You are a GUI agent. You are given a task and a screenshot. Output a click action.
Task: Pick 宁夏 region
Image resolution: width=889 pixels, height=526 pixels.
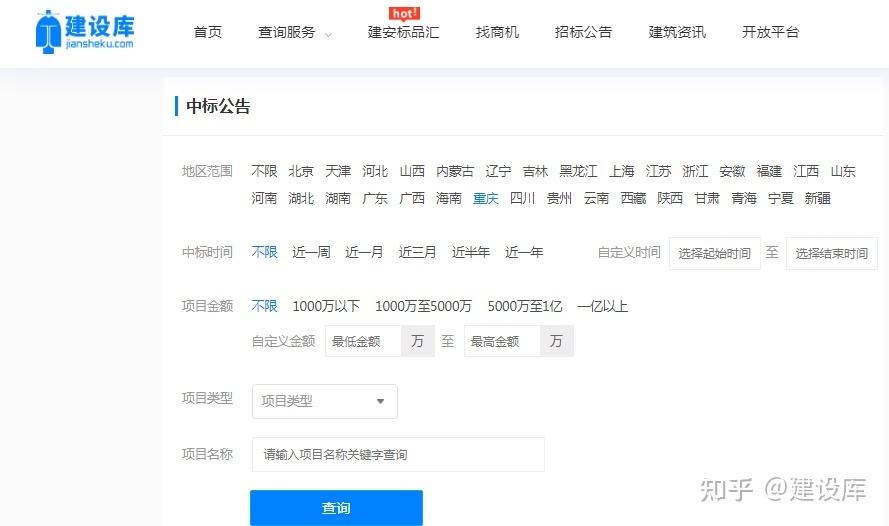coord(781,198)
